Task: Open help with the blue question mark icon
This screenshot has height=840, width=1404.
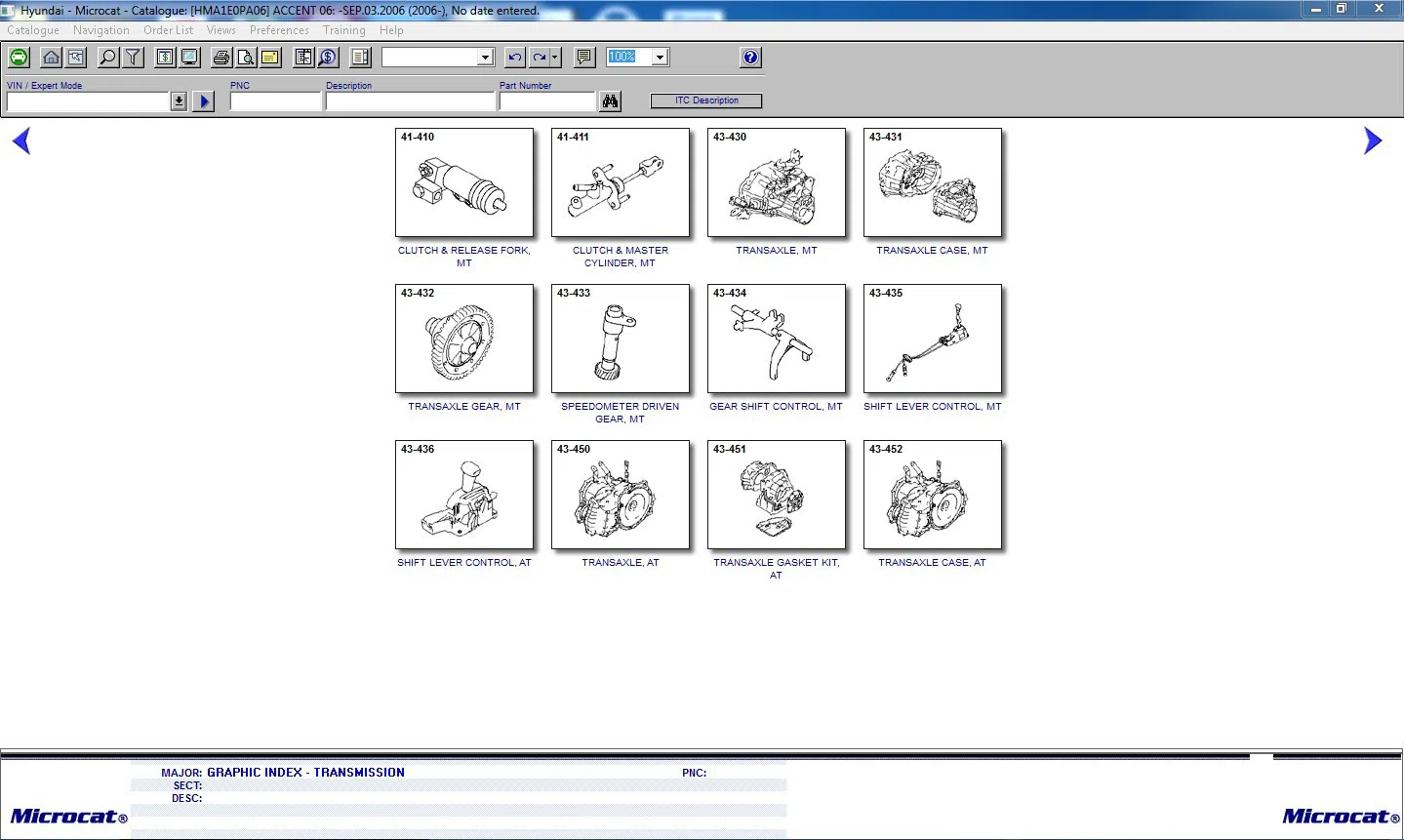Action: click(750, 58)
